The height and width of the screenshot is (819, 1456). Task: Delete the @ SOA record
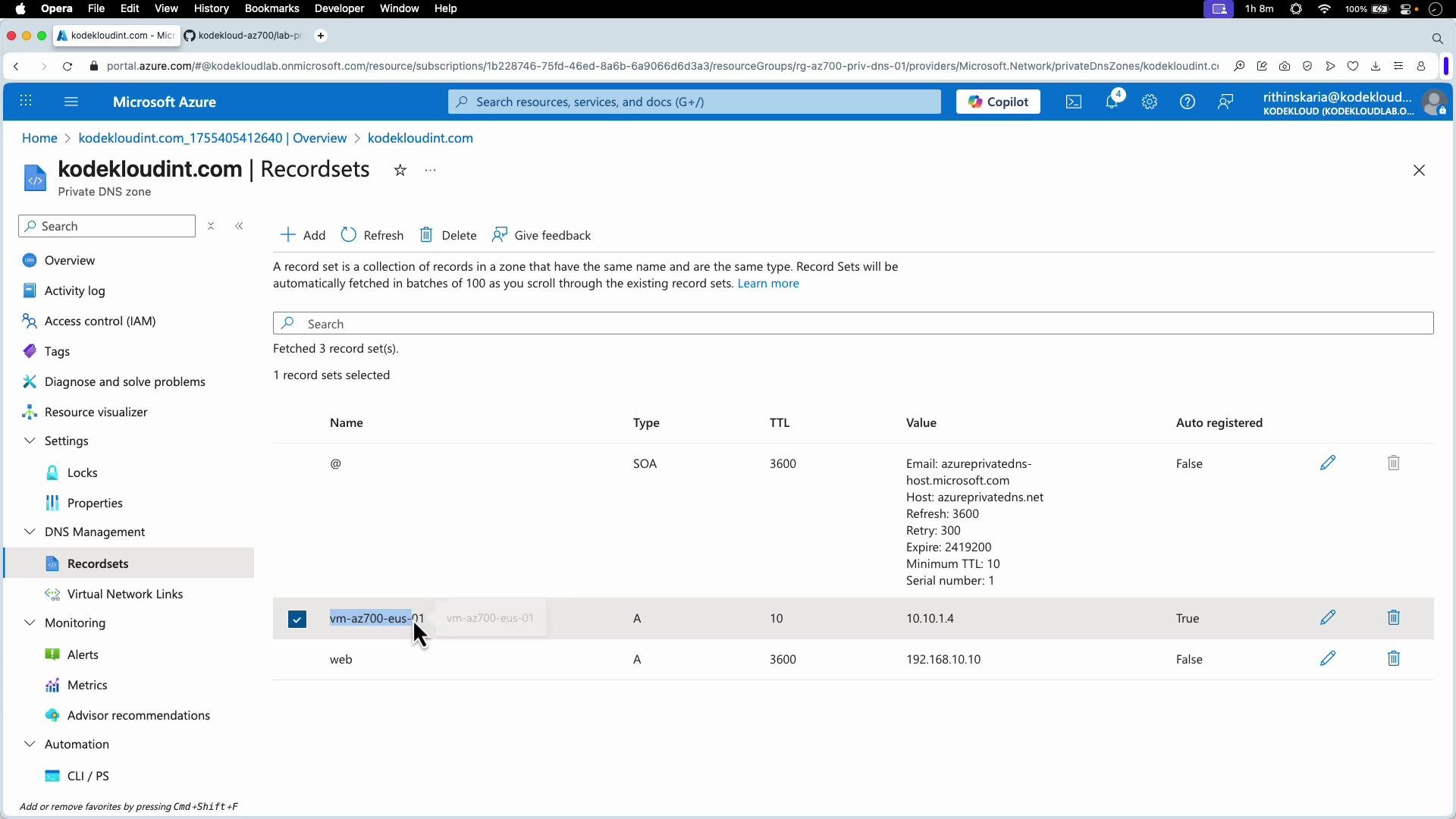click(1394, 463)
